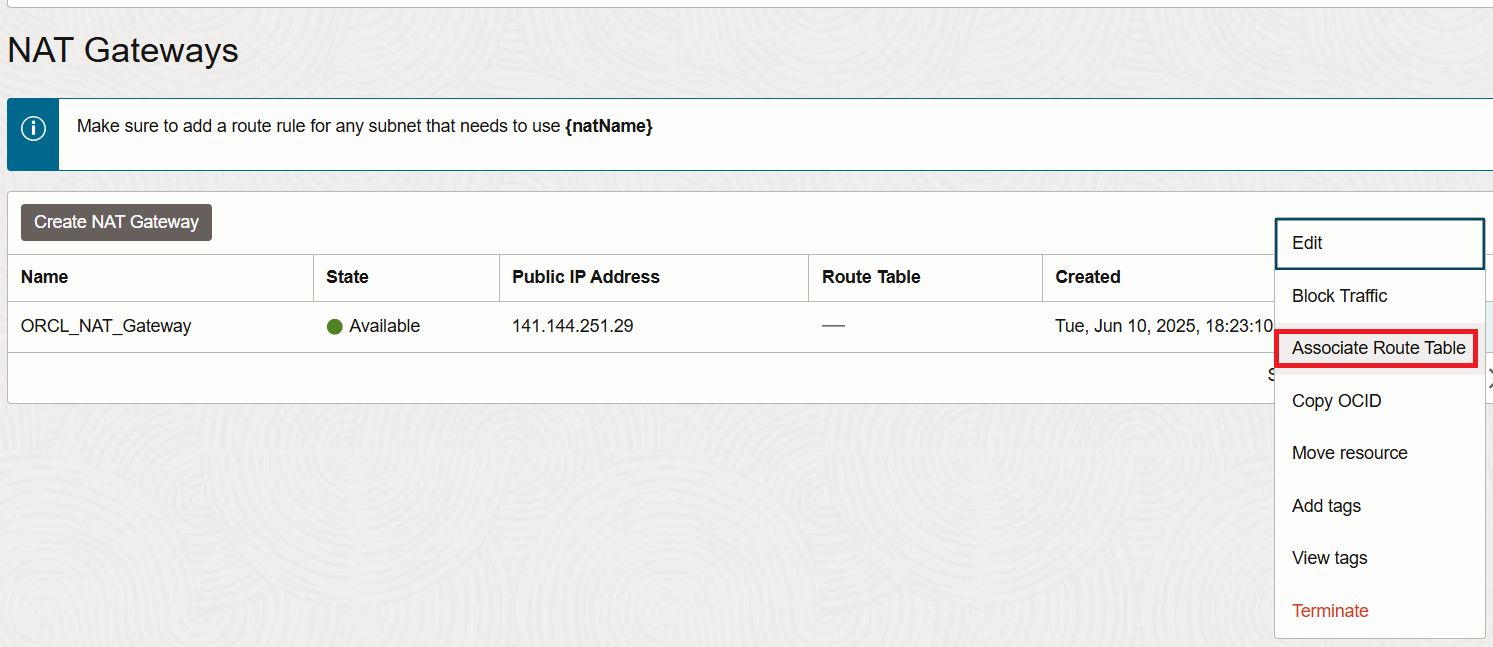This screenshot has width=1493, height=647.
Task: Click the created date Tue, Jun 10, 2025
Action: tap(1164, 326)
